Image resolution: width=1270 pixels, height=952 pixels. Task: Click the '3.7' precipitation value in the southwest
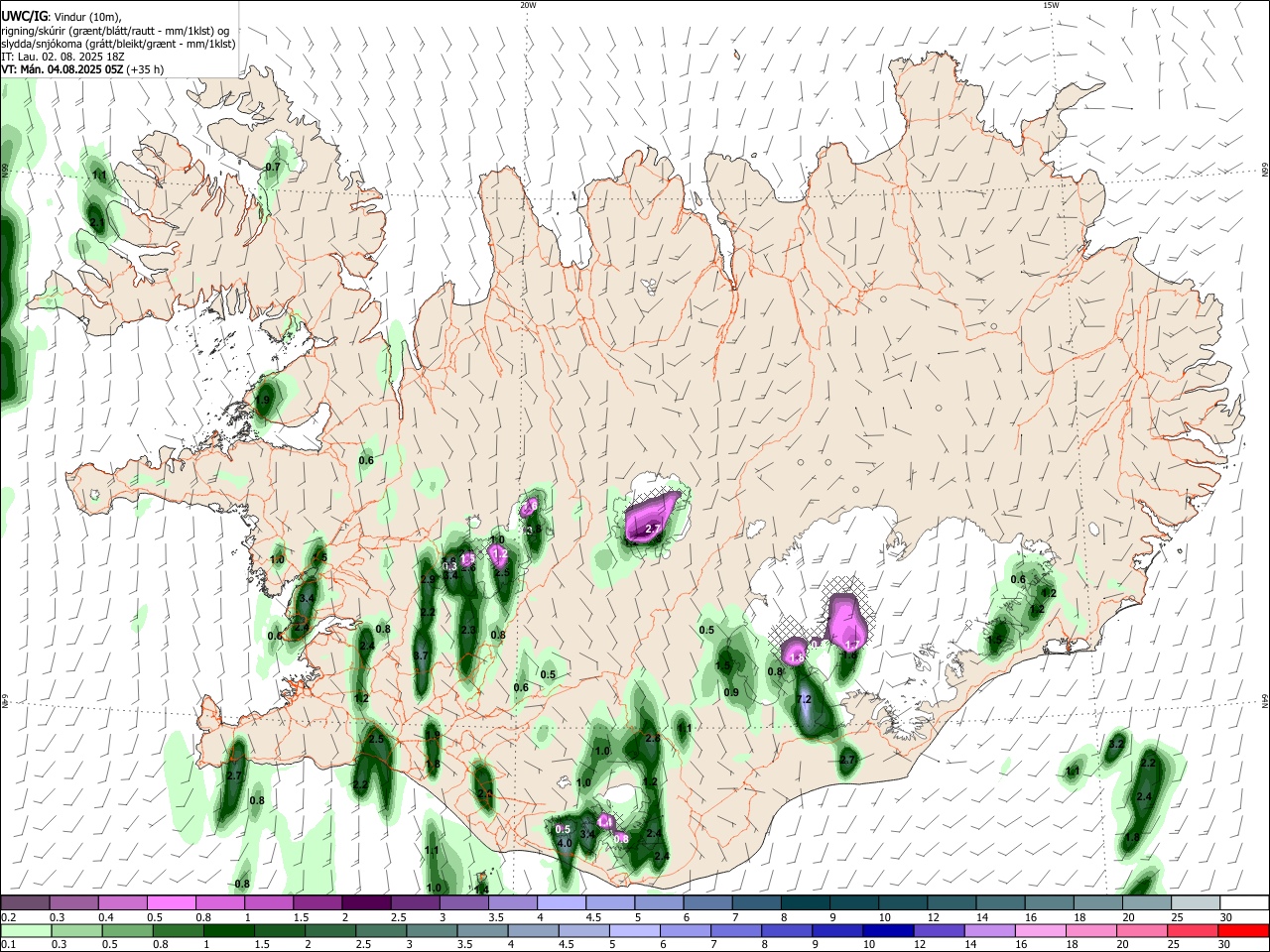coord(421,655)
